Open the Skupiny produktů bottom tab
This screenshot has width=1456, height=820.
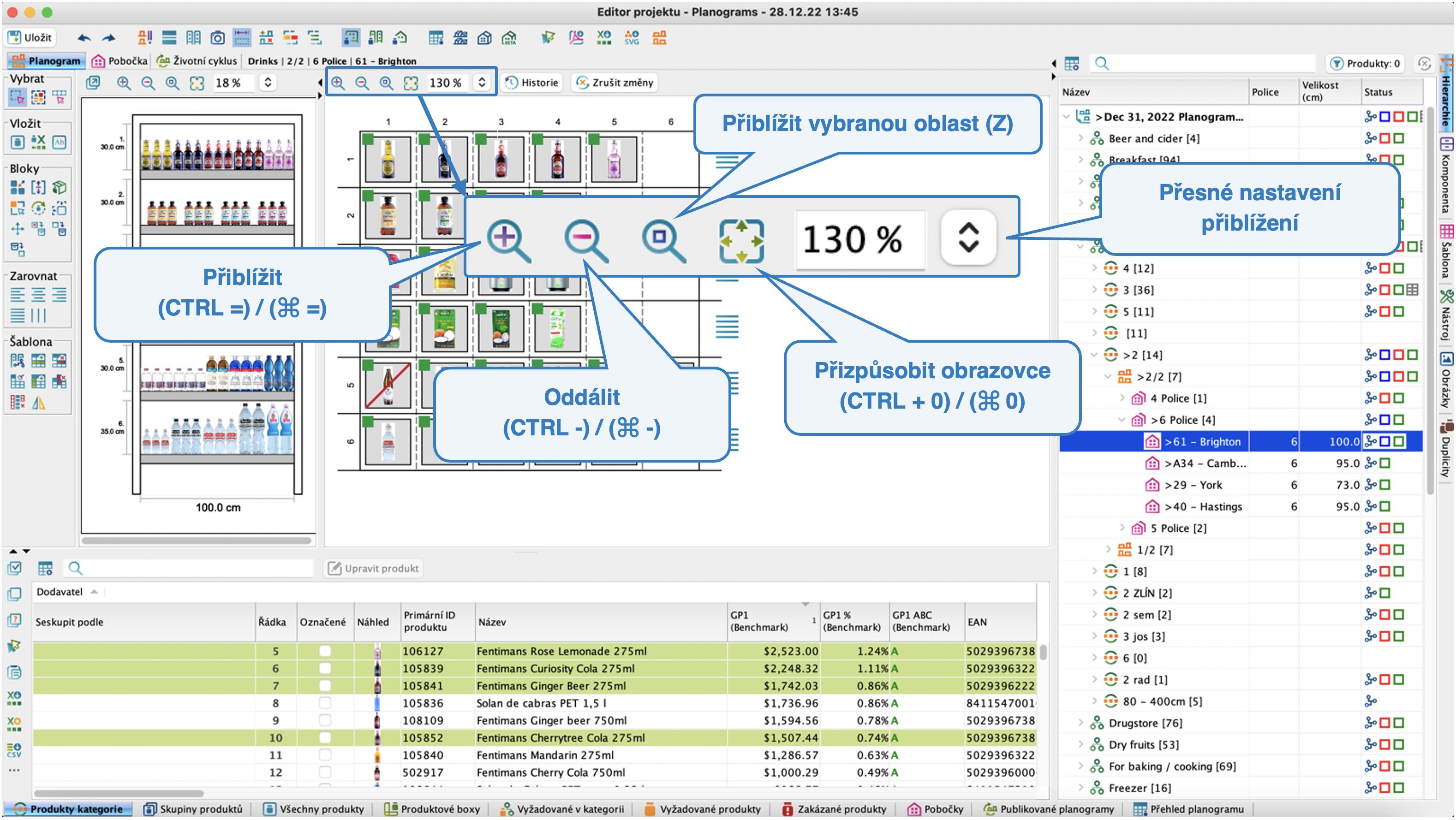pos(193,808)
